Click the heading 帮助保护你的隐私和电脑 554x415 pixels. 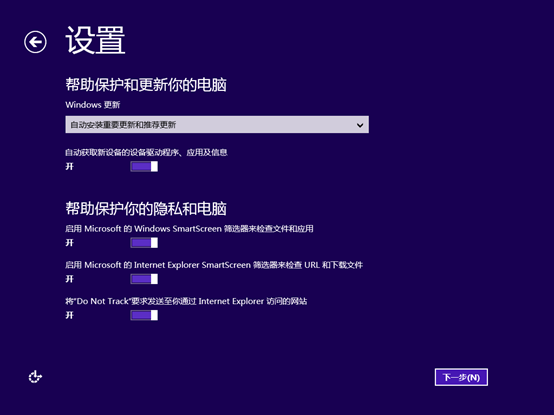tap(146, 208)
